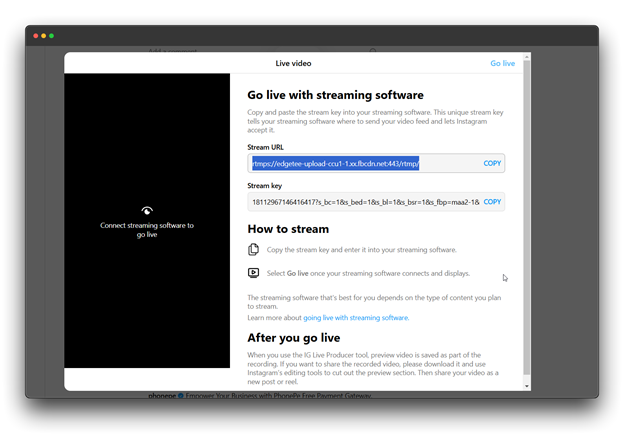This screenshot has width=624, height=436.
Task: Click inside the Stream key field
Action: [362, 202]
